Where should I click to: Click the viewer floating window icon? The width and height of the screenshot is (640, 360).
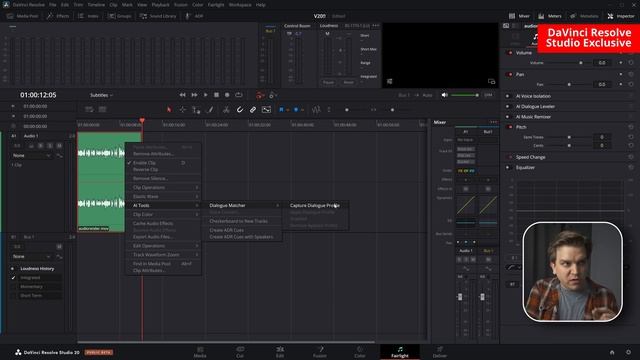491,82
